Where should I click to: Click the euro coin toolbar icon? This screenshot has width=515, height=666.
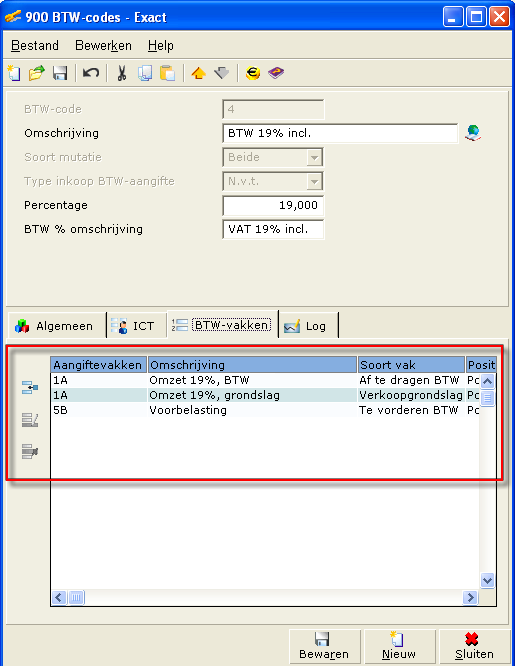point(253,73)
